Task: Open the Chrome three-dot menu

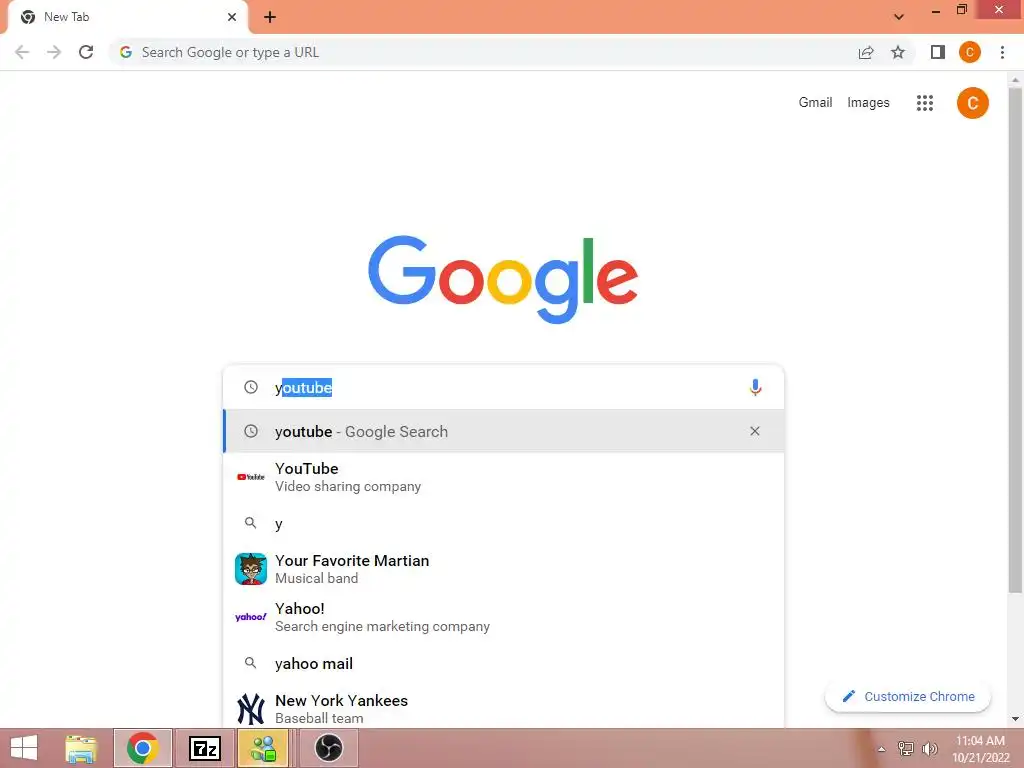Action: [x=1002, y=52]
